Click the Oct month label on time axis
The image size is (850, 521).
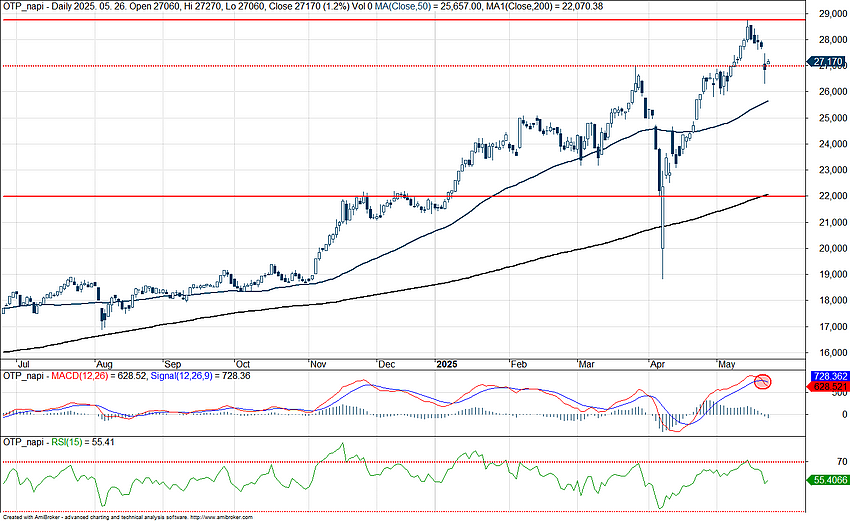(242, 364)
